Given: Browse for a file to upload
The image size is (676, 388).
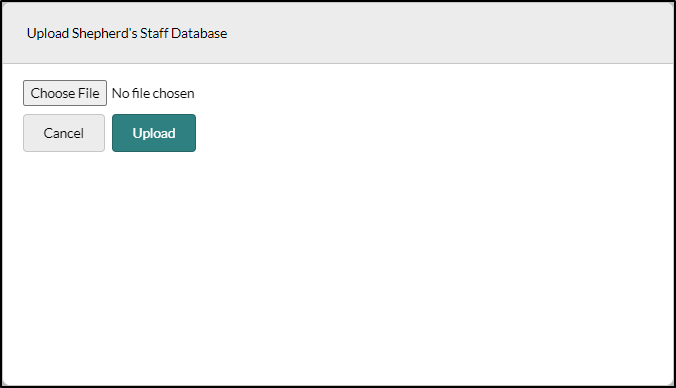Looking at the screenshot, I should coord(65,93).
